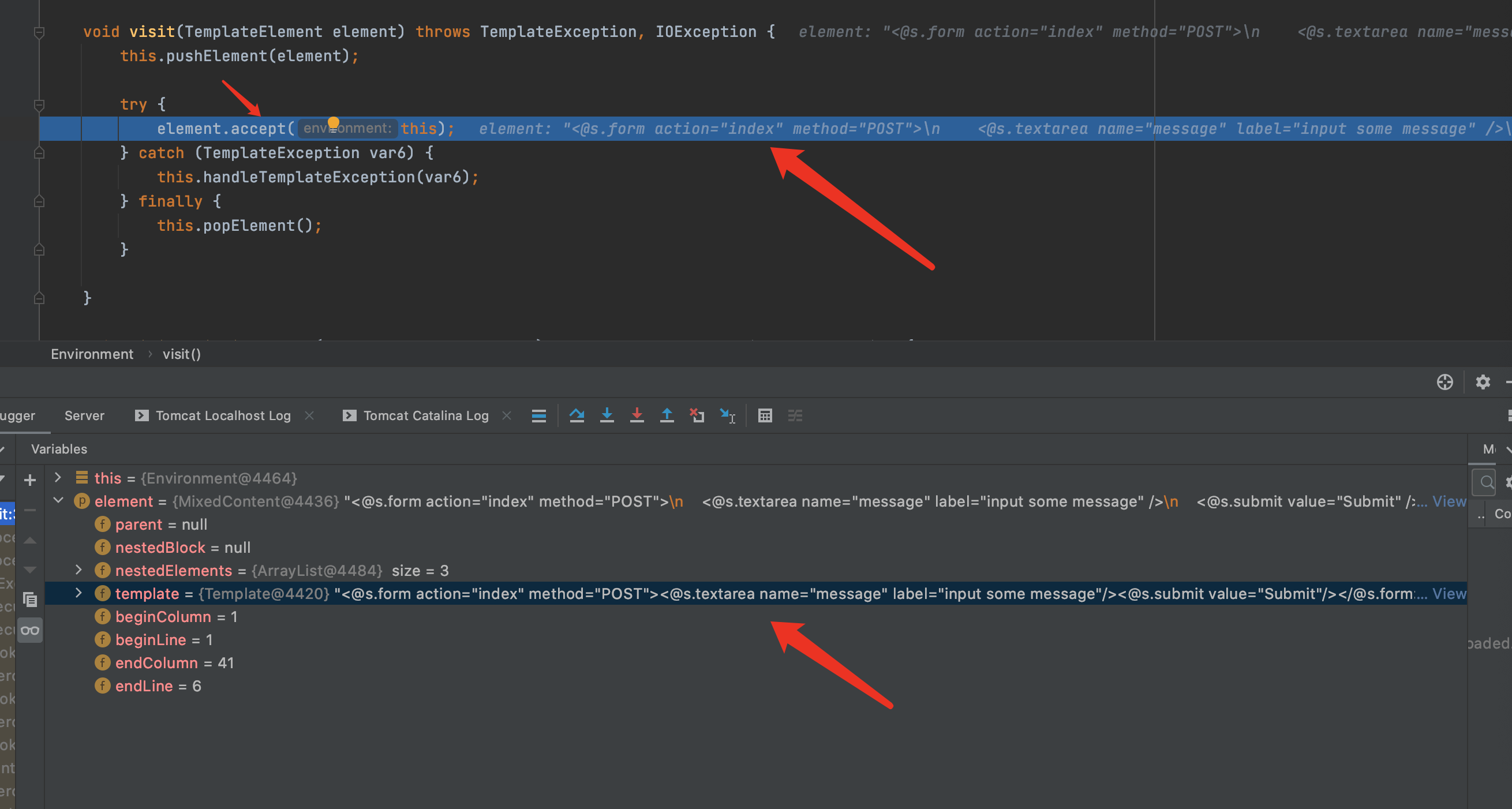Click the duplicate watch copy icon

(x=30, y=600)
